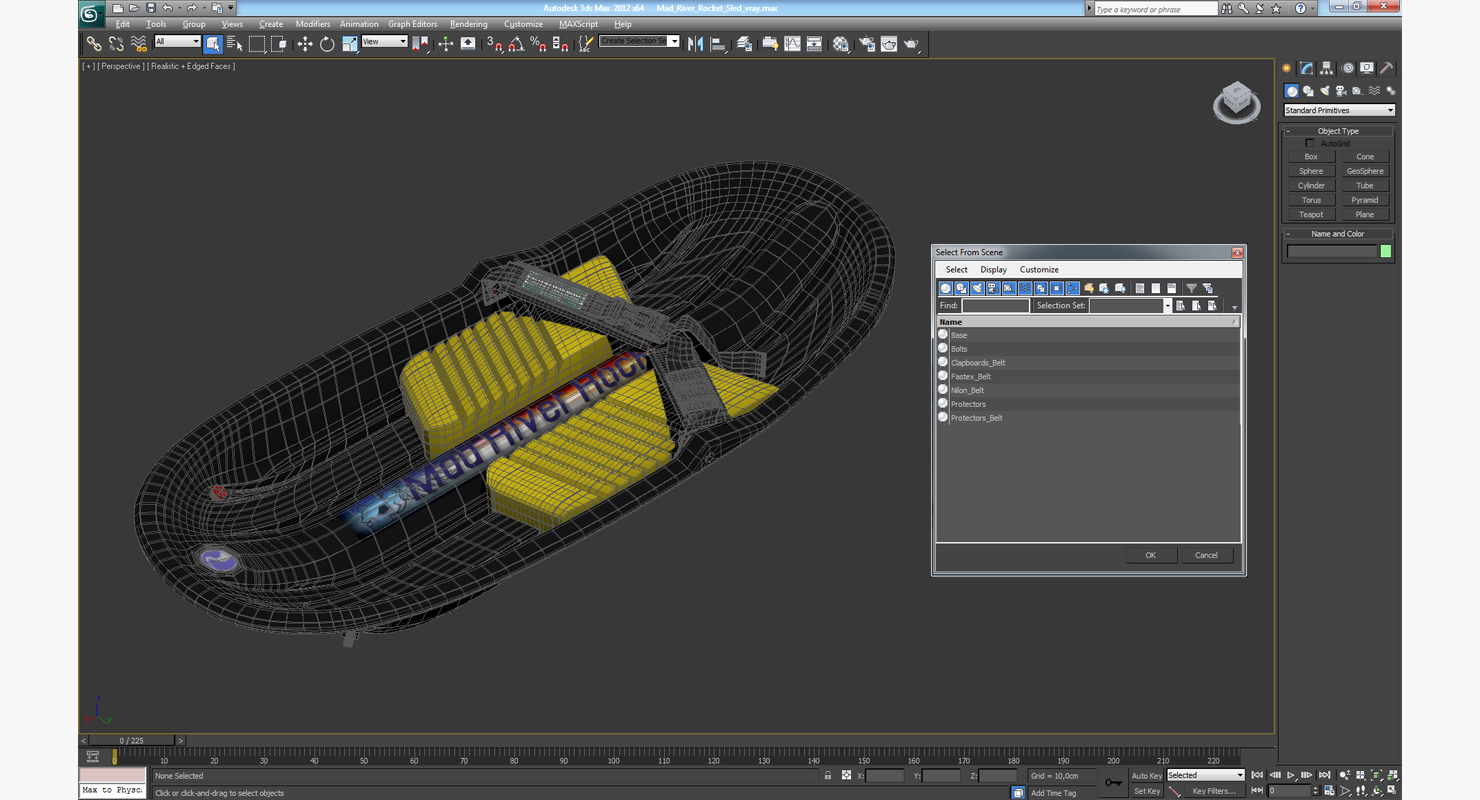The width and height of the screenshot is (1480, 800).
Task: Open the Display menu in Select From Scene
Action: click(994, 270)
